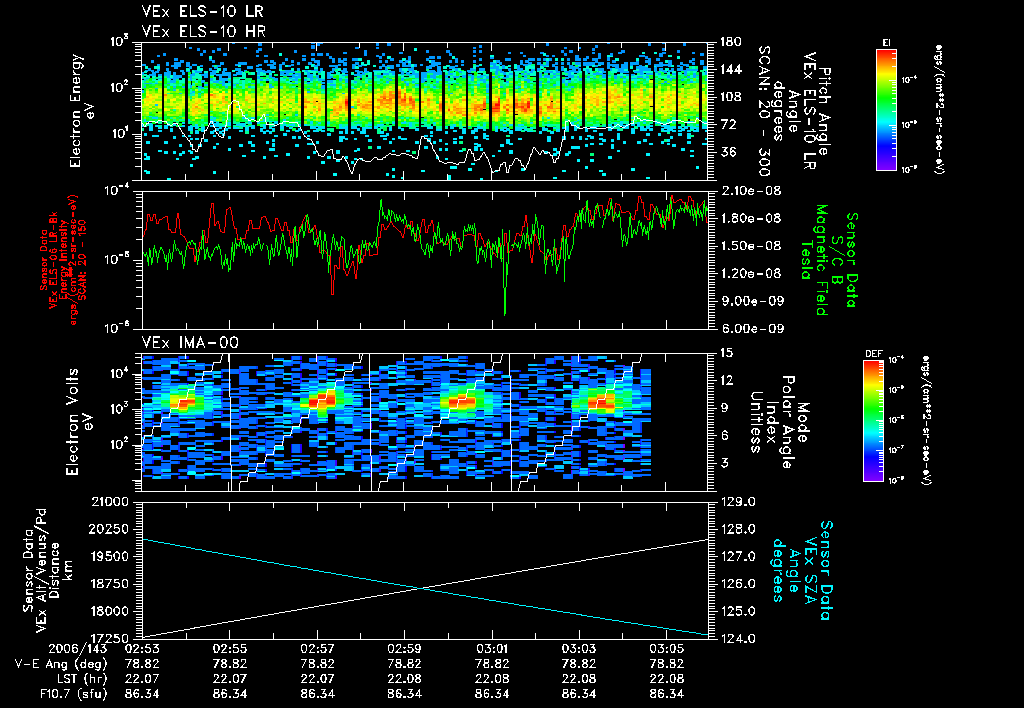Select the EI color bar legend
The image size is (1024, 708).
(x=886, y=109)
